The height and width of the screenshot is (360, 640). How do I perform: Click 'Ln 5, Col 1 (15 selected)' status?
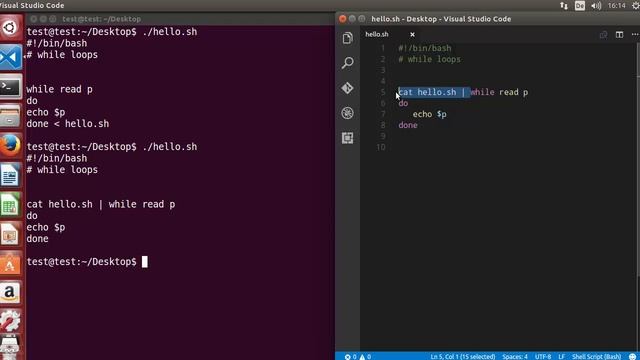(462, 356)
